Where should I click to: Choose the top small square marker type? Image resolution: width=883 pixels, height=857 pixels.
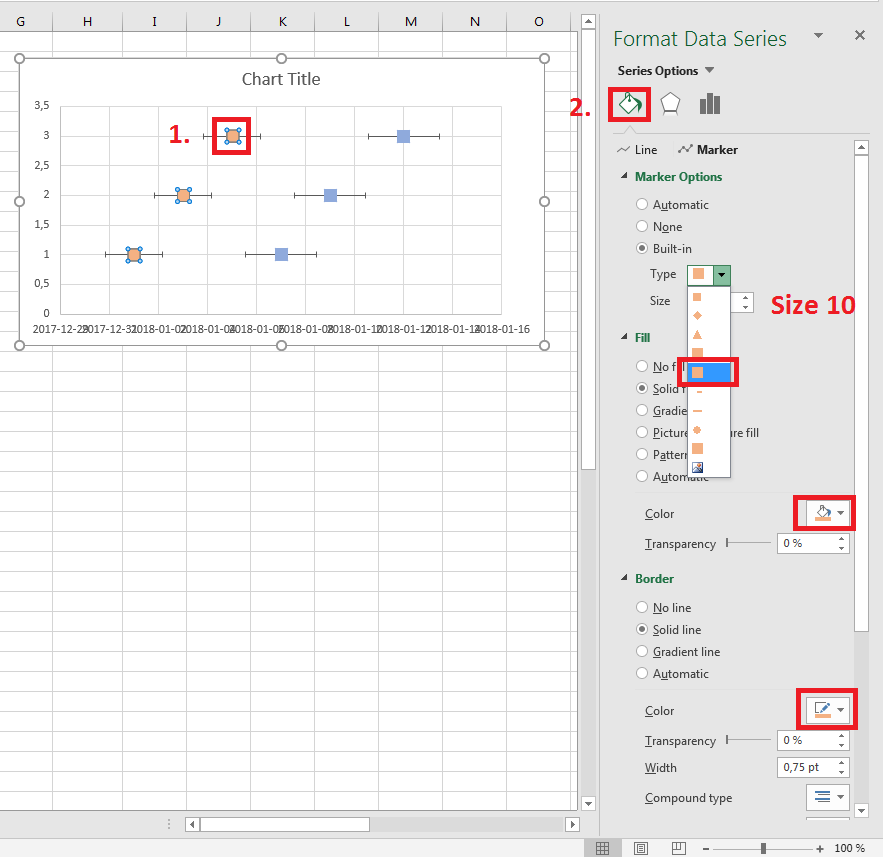pos(697,297)
